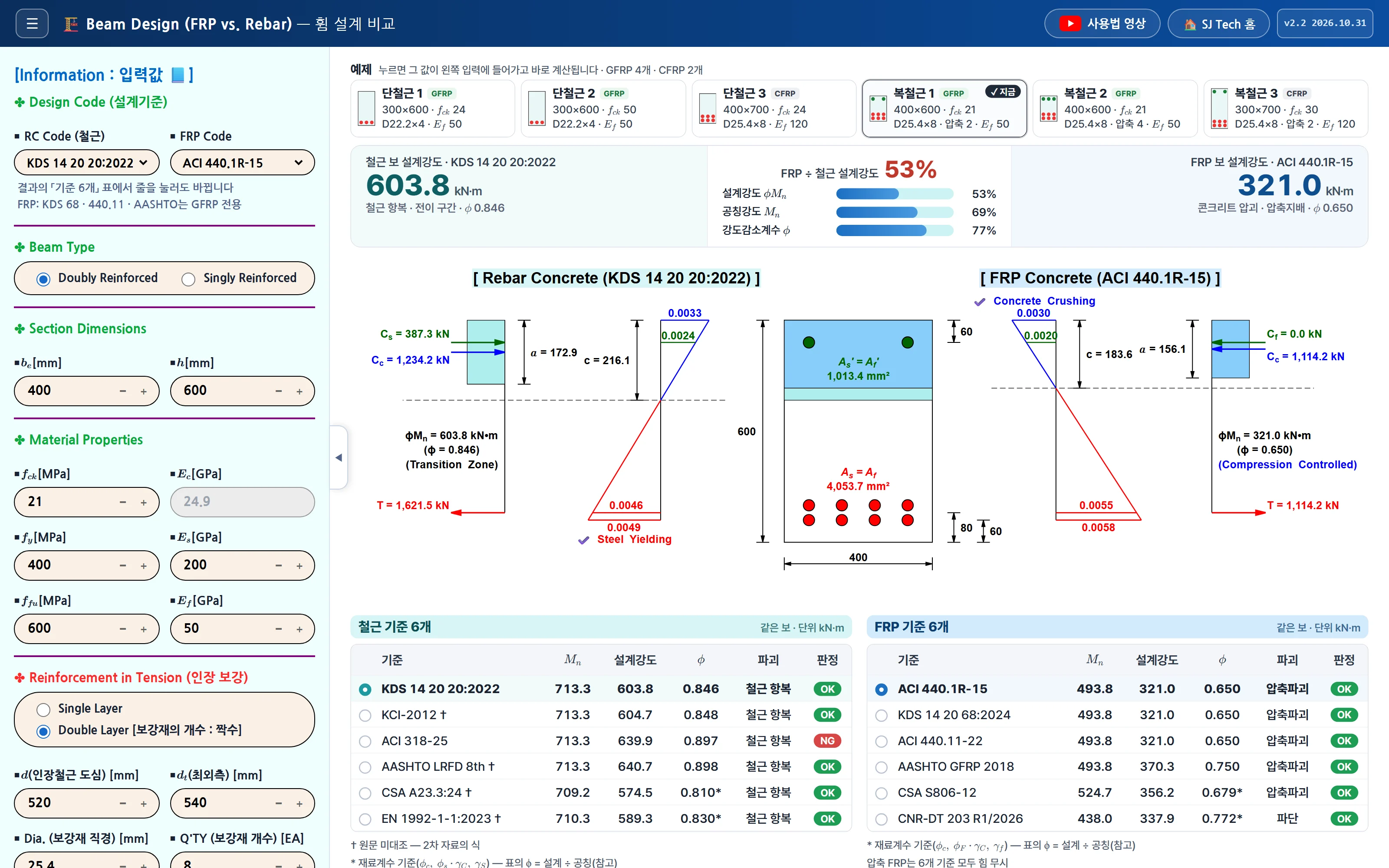This screenshot has height=868, width=1389.
Task: Click the NG badge in ACI 318-25 row
Action: (x=827, y=741)
